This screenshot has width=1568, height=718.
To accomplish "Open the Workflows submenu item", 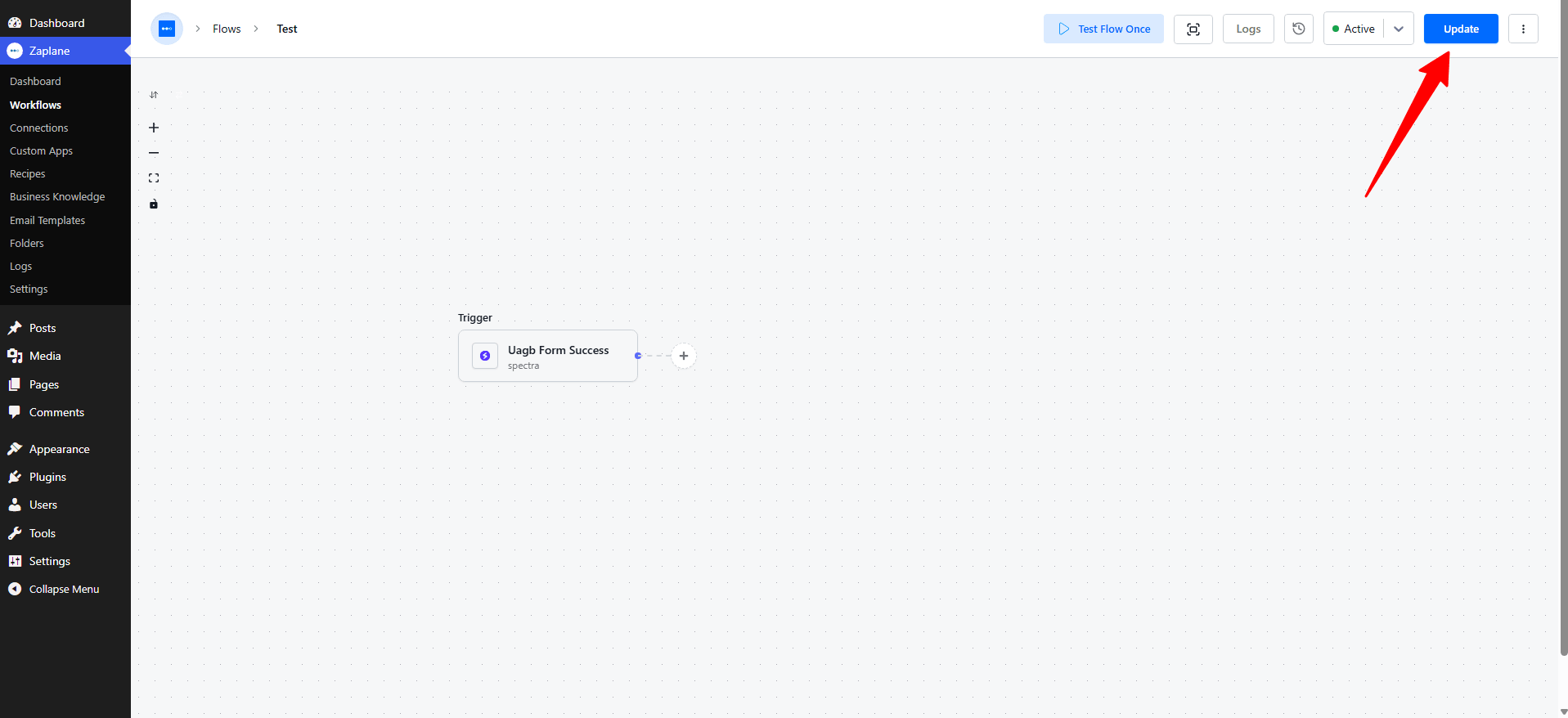I will pyautogui.click(x=35, y=105).
